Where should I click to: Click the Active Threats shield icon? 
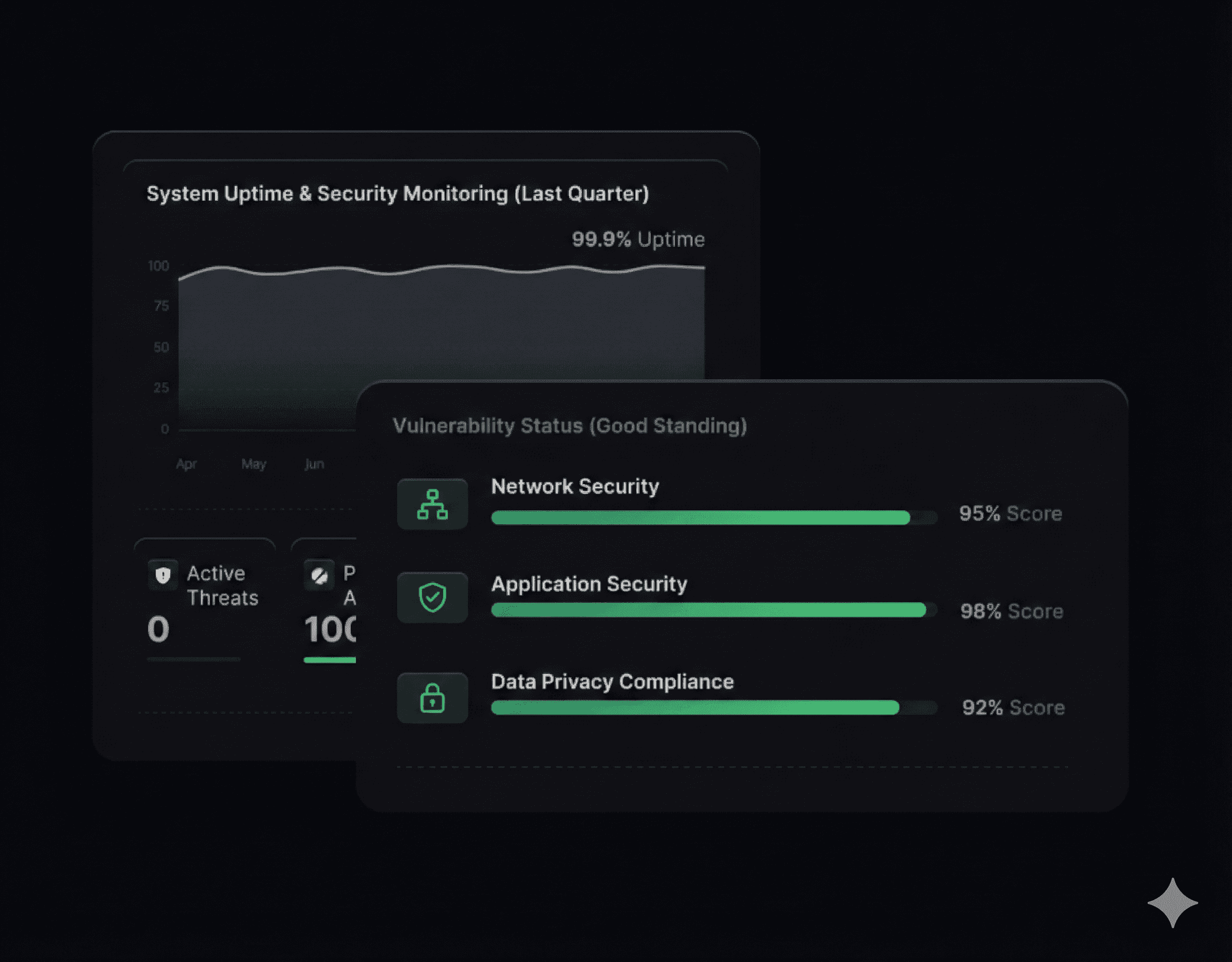(163, 575)
